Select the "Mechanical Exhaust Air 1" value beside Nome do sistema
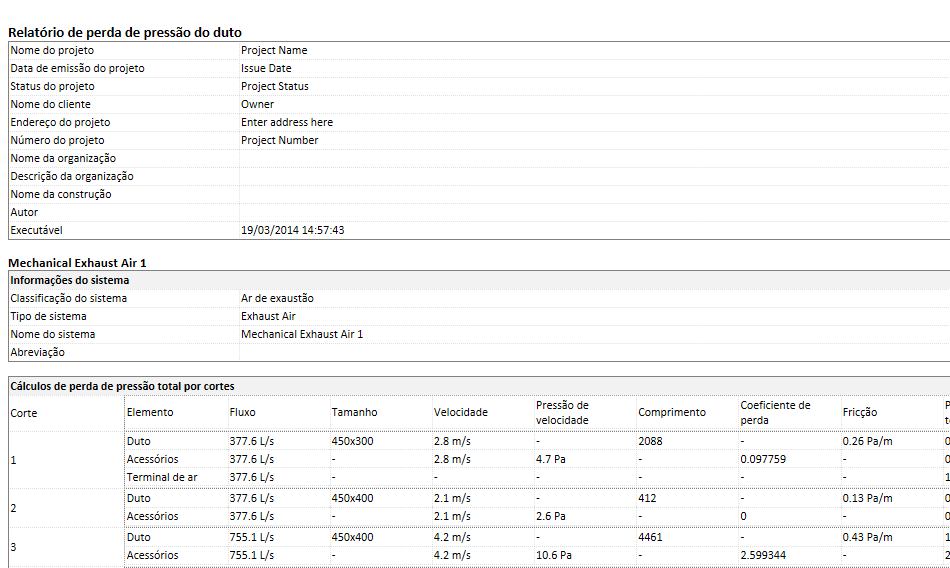The width and height of the screenshot is (950, 568). click(x=302, y=335)
